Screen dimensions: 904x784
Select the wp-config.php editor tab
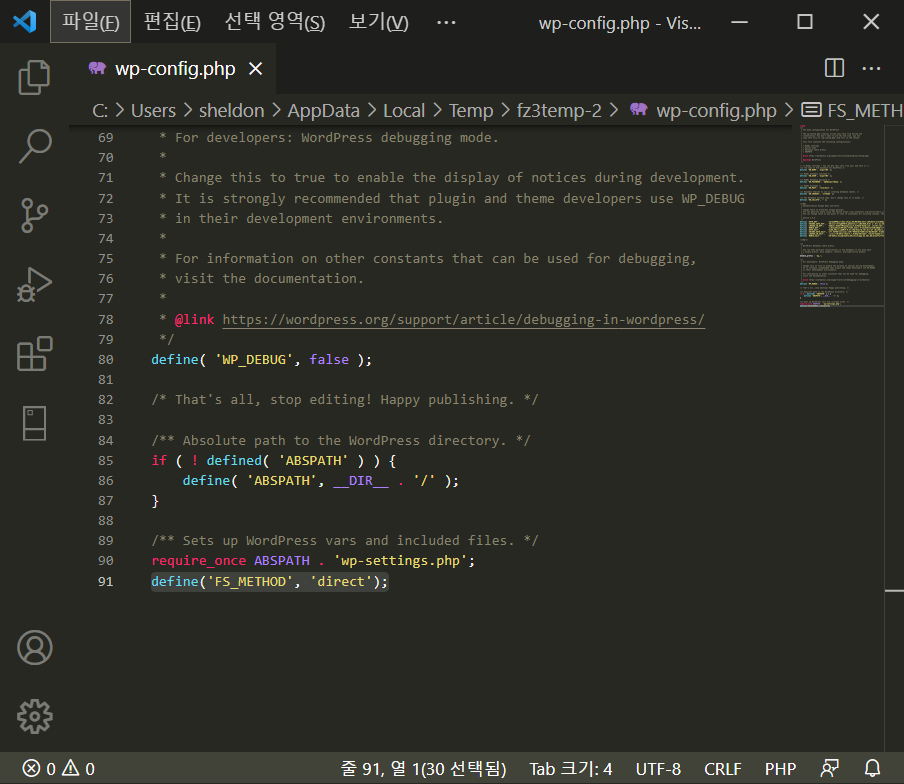click(x=173, y=69)
